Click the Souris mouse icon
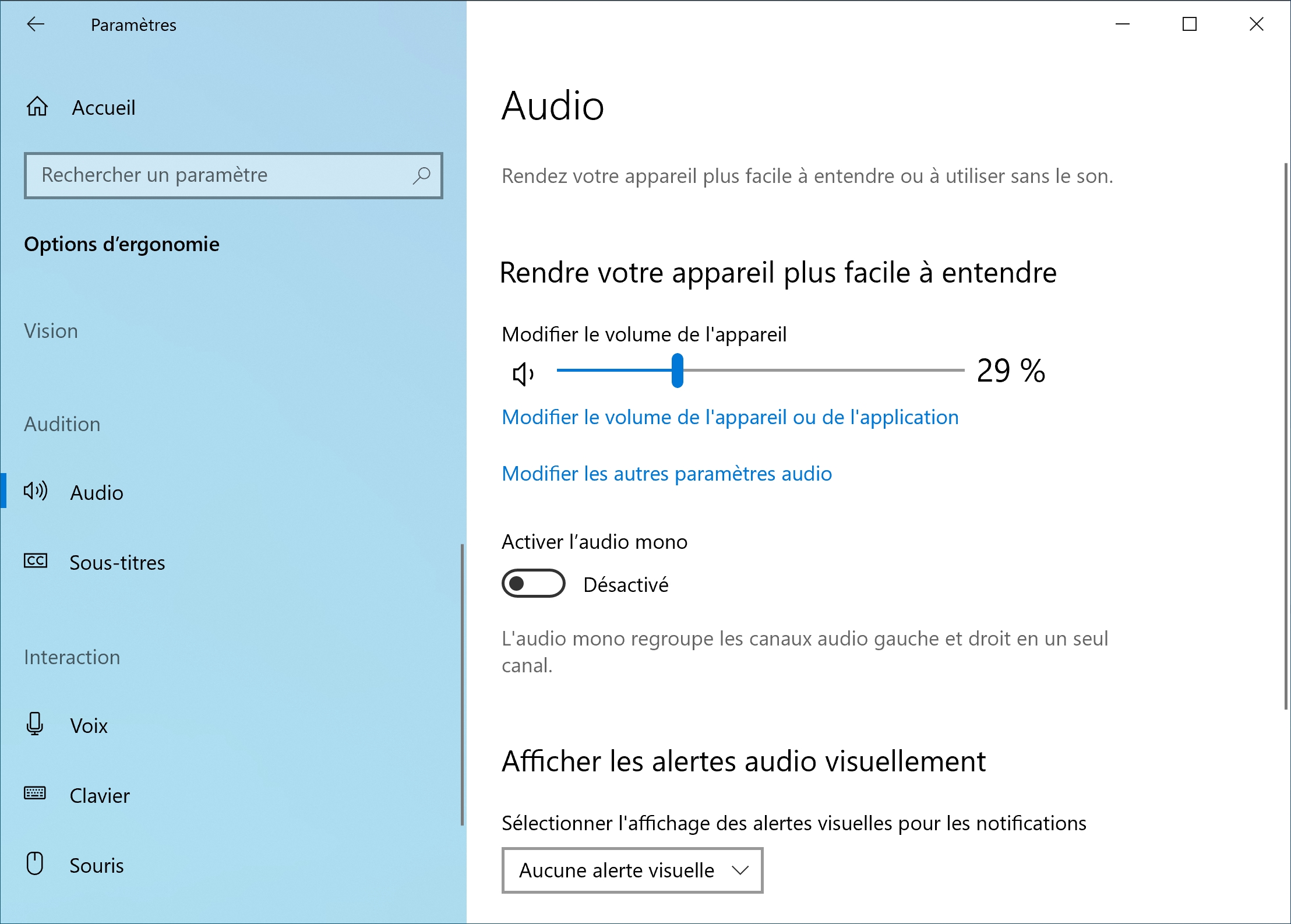Screen dimensions: 1291x924 pyautogui.click(x=35, y=863)
